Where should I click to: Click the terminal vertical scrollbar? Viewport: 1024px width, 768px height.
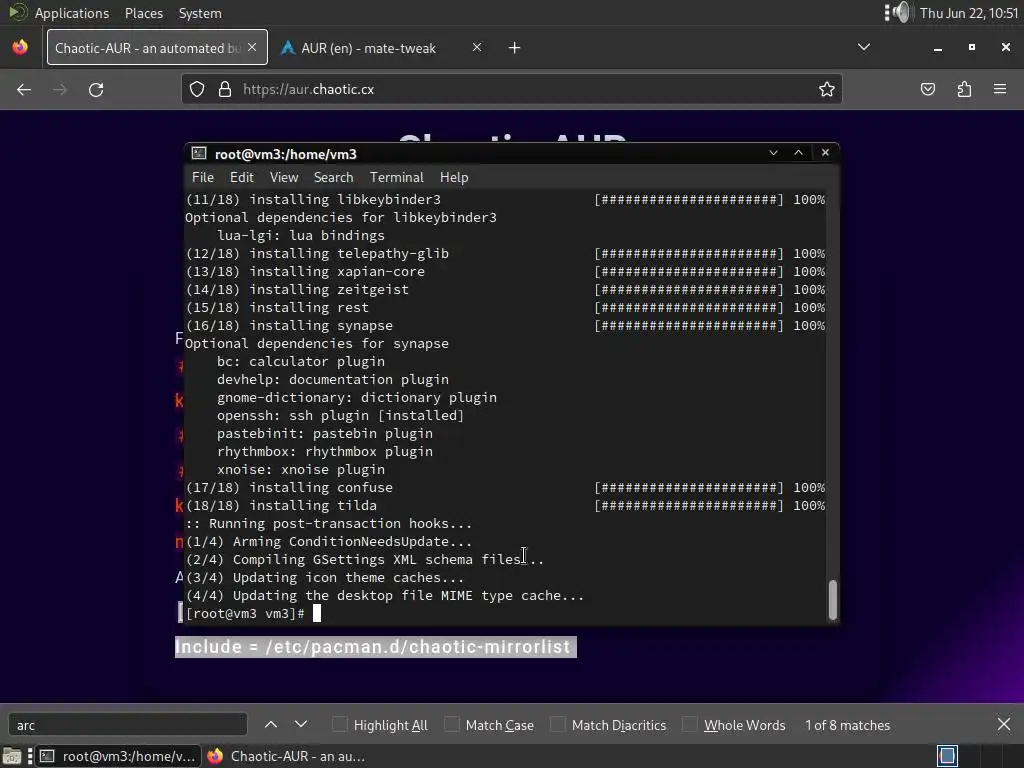click(x=833, y=599)
